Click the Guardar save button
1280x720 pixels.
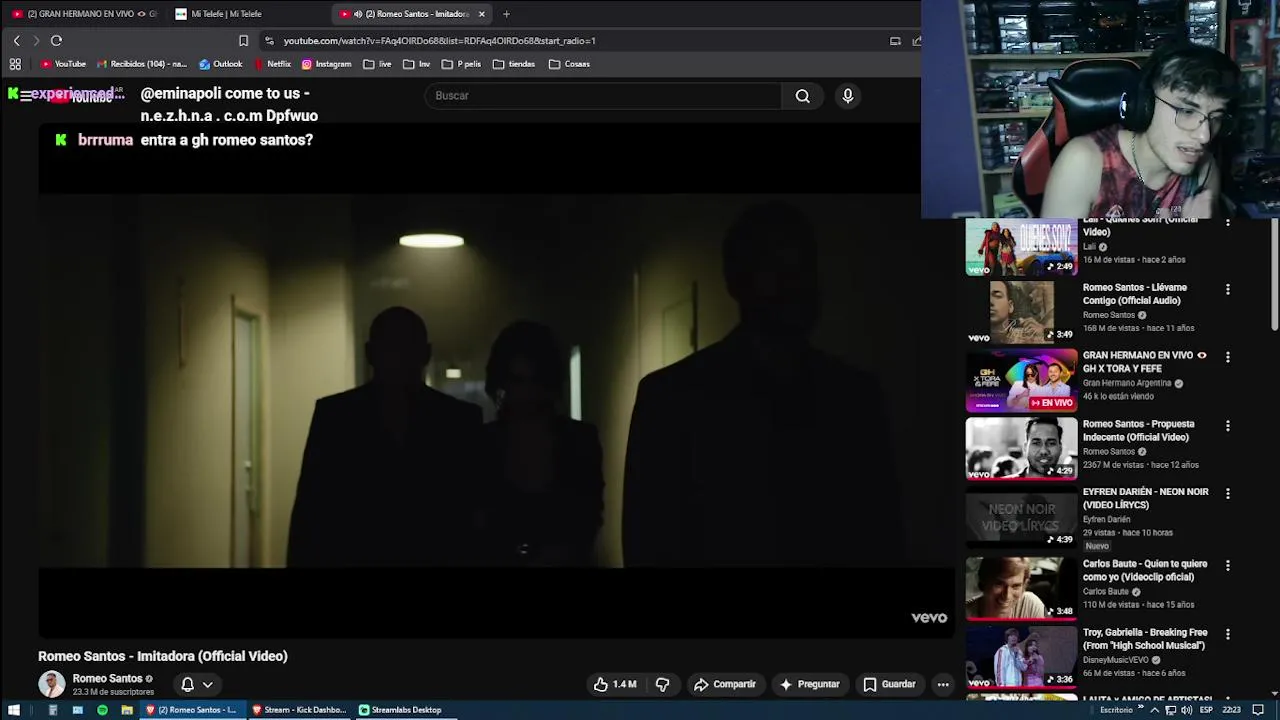pyautogui.click(x=889, y=684)
